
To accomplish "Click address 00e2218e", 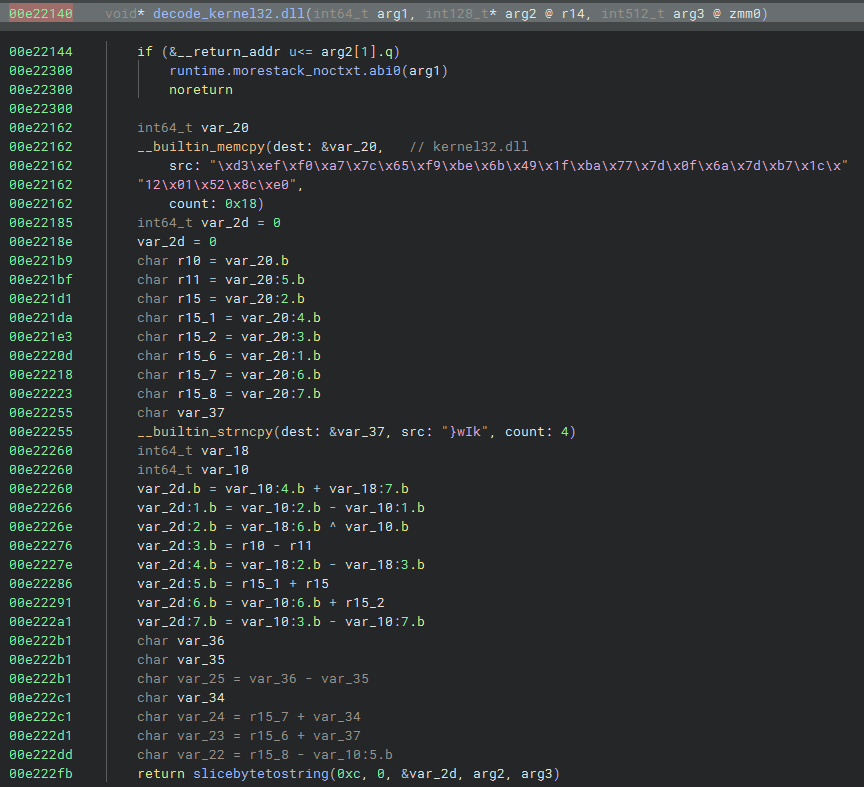I will [41, 242].
